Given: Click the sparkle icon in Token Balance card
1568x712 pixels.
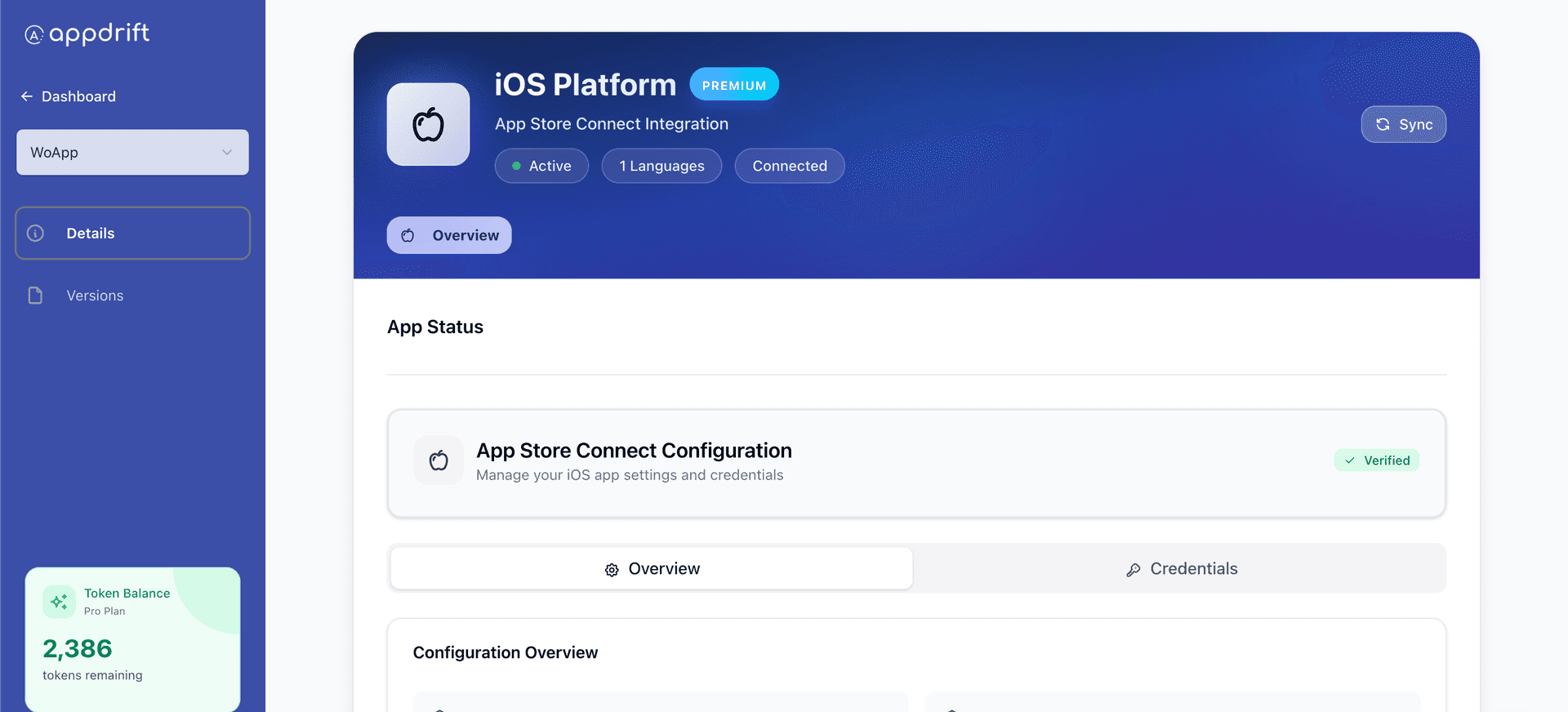Looking at the screenshot, I should tap(59, 602).
